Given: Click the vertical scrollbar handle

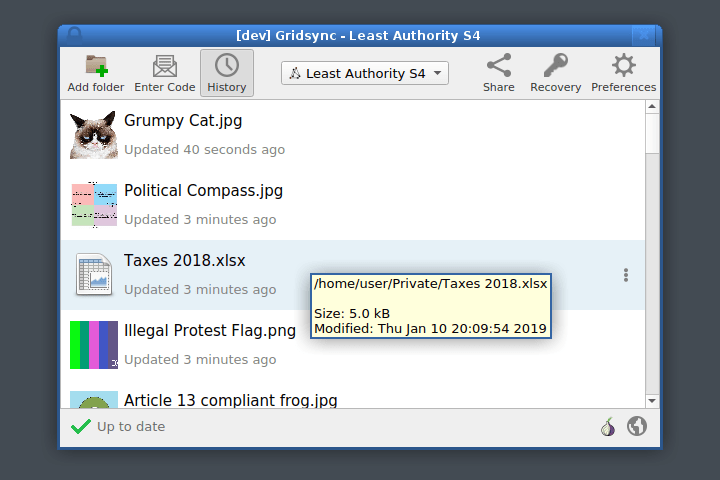Looking at the screenshot, I should tap(652, 133).
